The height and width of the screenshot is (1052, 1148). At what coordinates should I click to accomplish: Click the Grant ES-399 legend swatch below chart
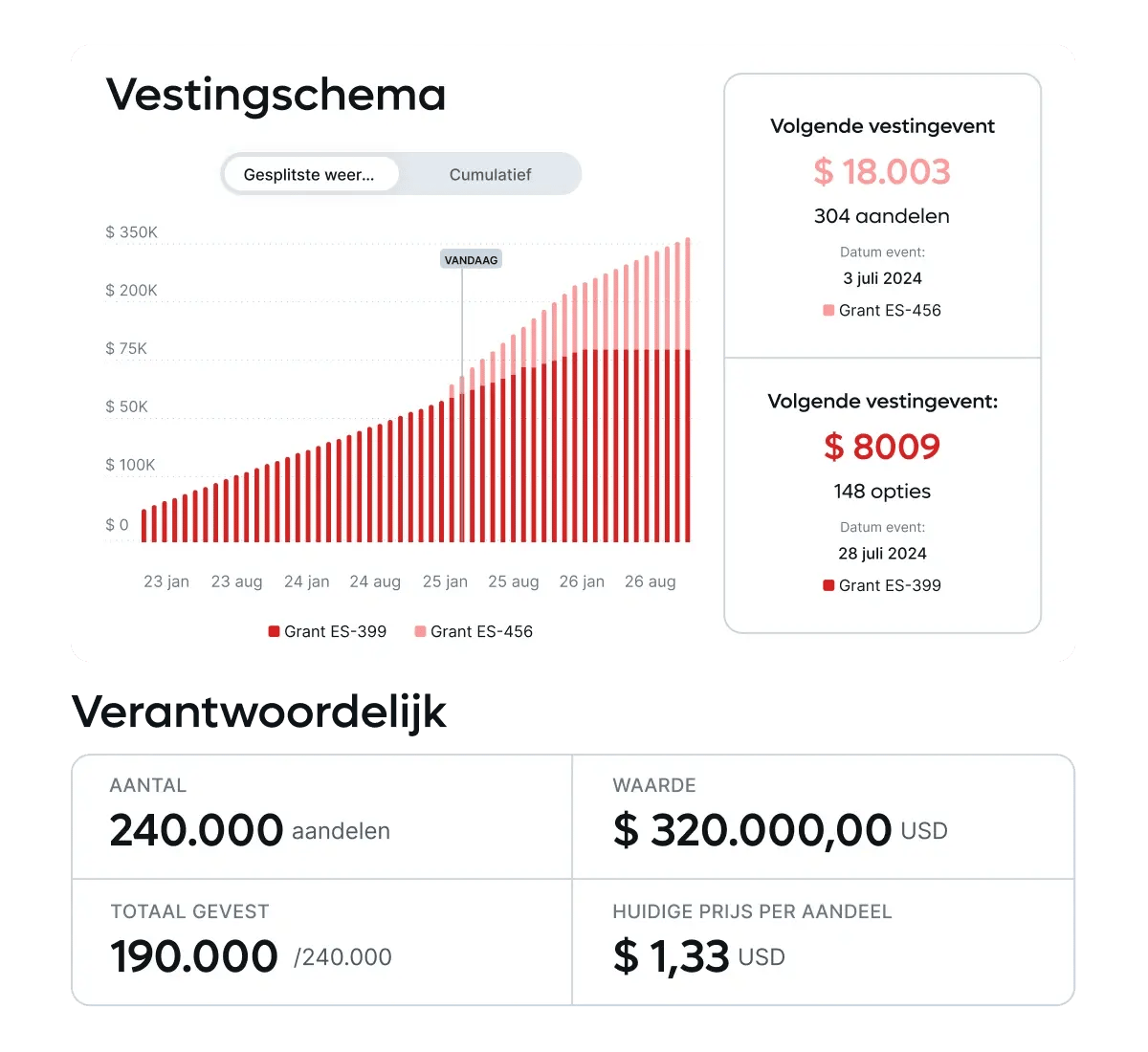[x=274, y=631]
